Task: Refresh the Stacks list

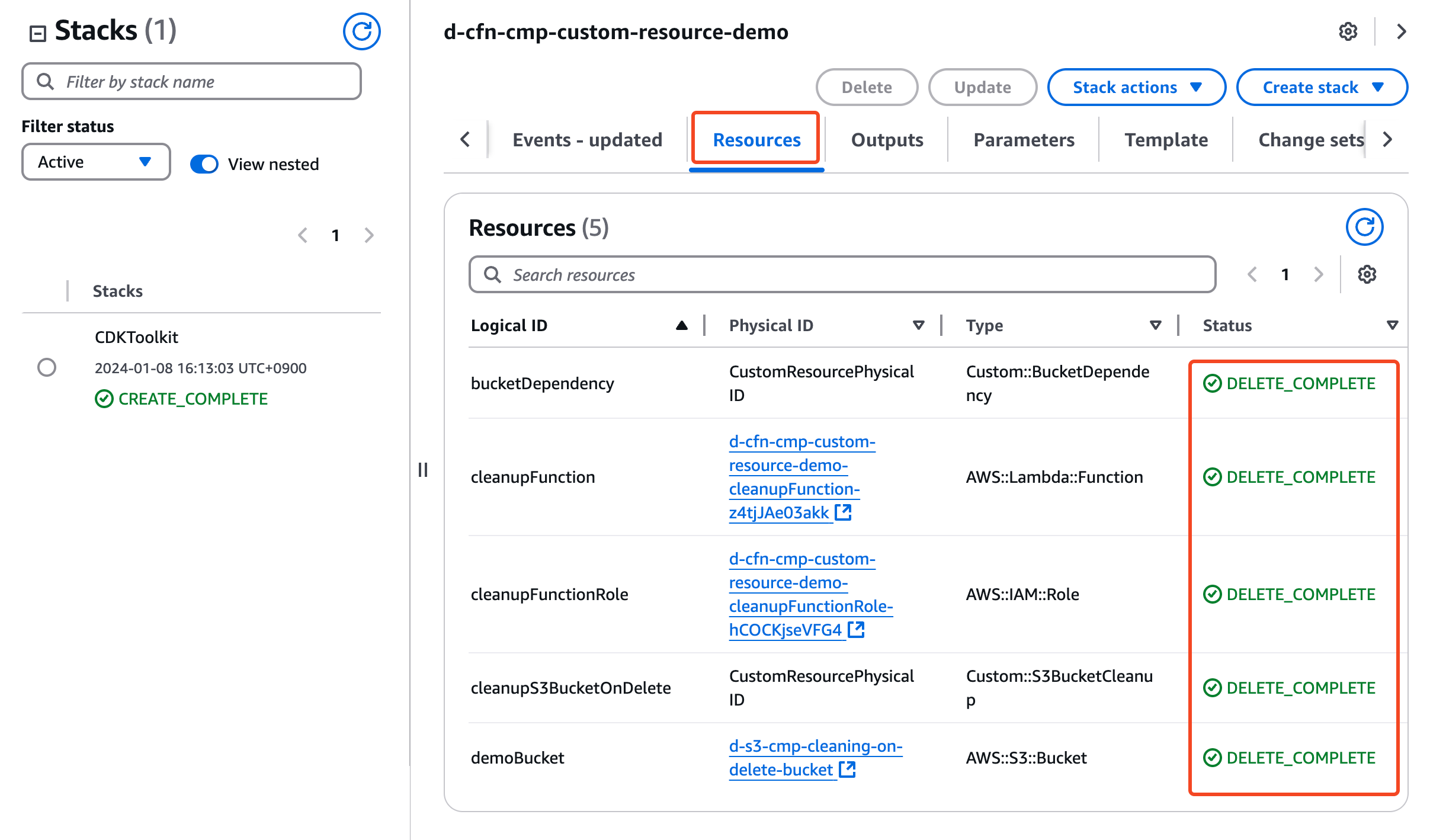Action: (x=361, y=31)
